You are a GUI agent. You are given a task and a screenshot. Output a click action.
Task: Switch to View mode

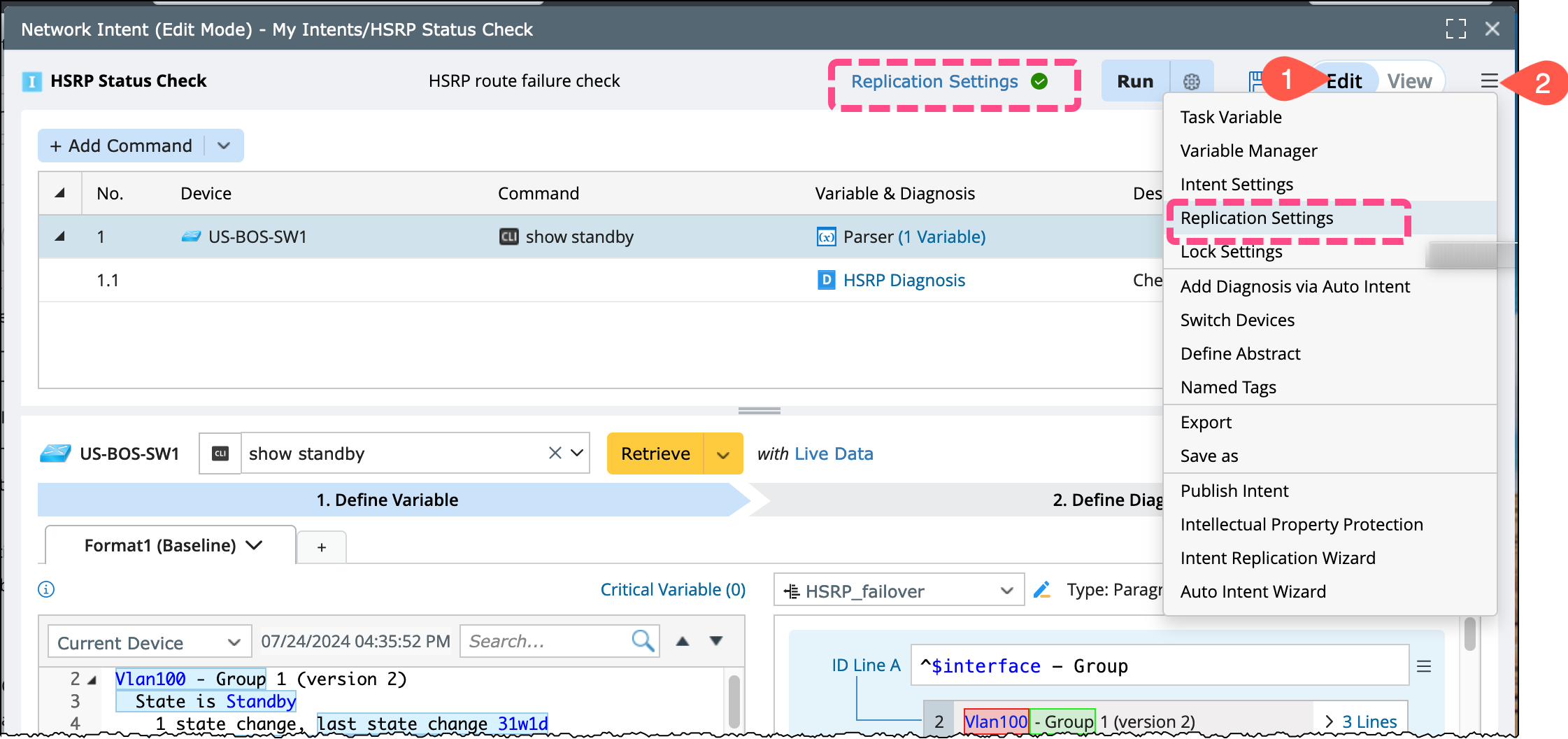click(x=1409, y=81)
